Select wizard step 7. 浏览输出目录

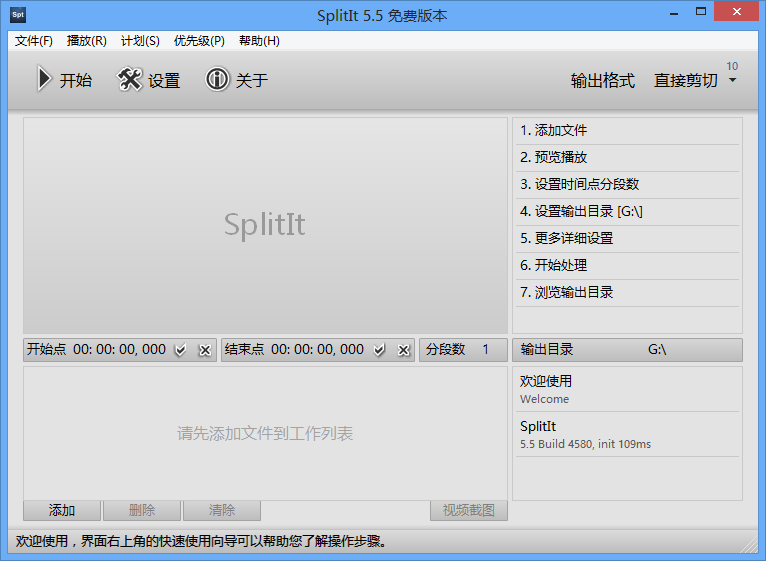[x=566, y=292]
